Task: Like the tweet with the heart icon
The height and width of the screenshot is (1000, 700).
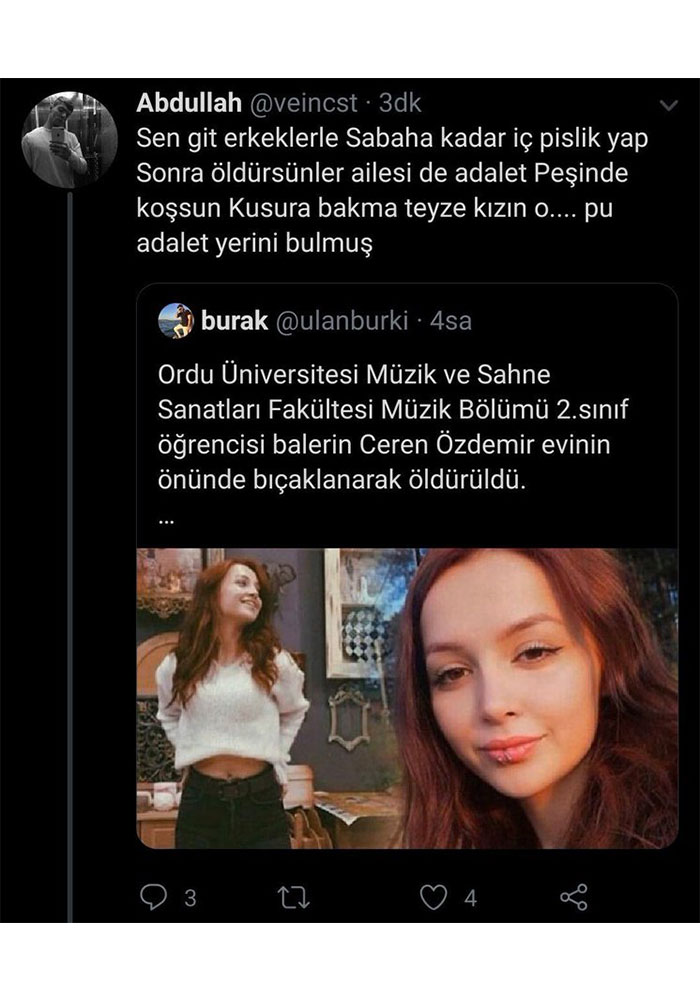Action: tap(433, 898)
